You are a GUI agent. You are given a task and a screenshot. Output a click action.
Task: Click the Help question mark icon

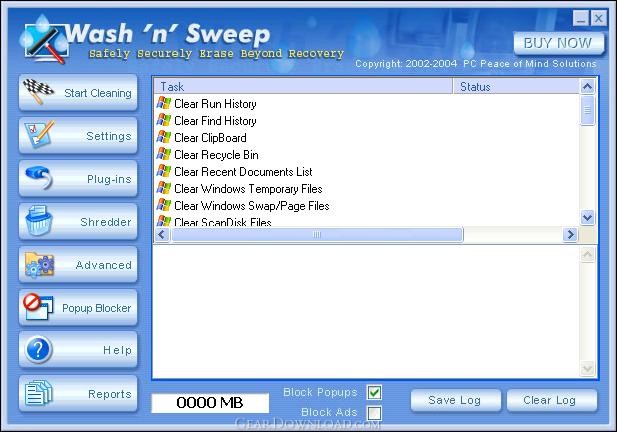(x=38, y=349)
